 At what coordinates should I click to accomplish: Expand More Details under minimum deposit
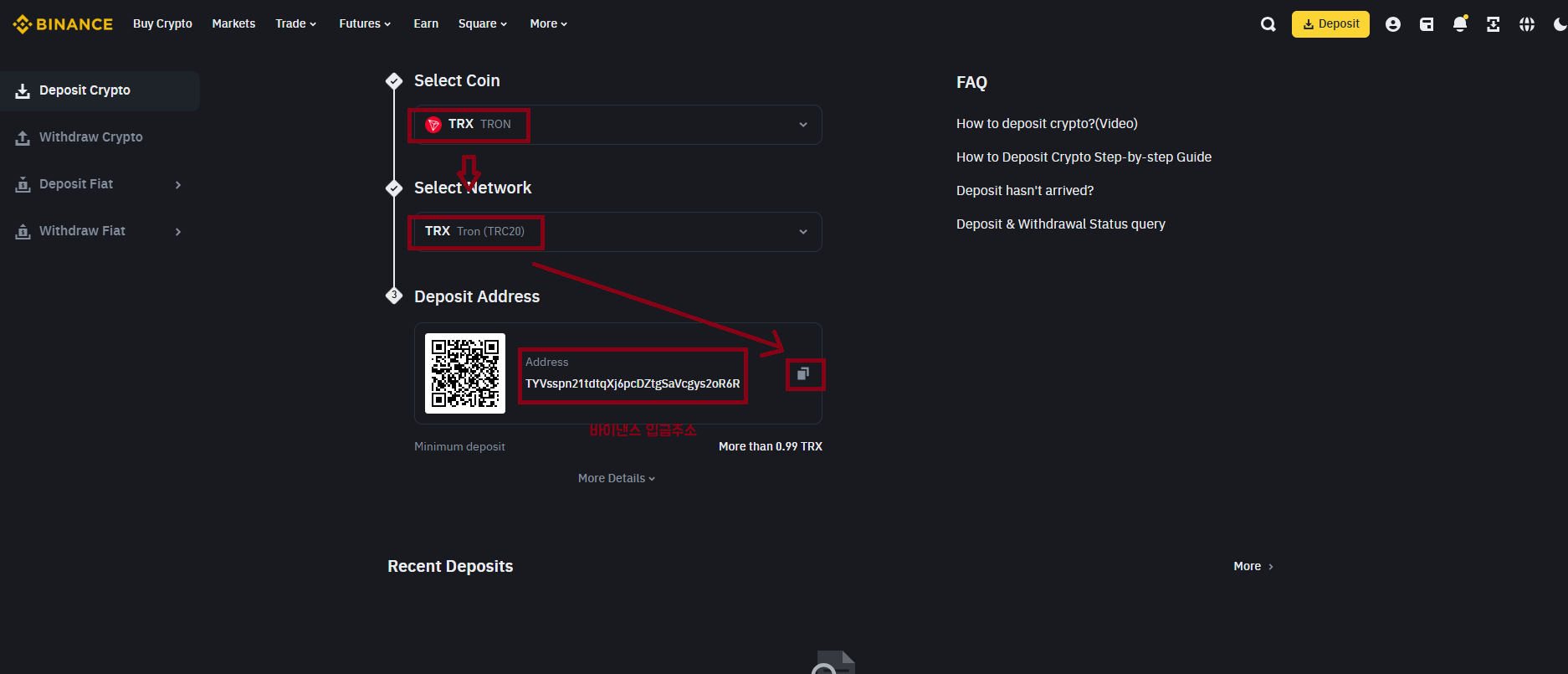617,478
